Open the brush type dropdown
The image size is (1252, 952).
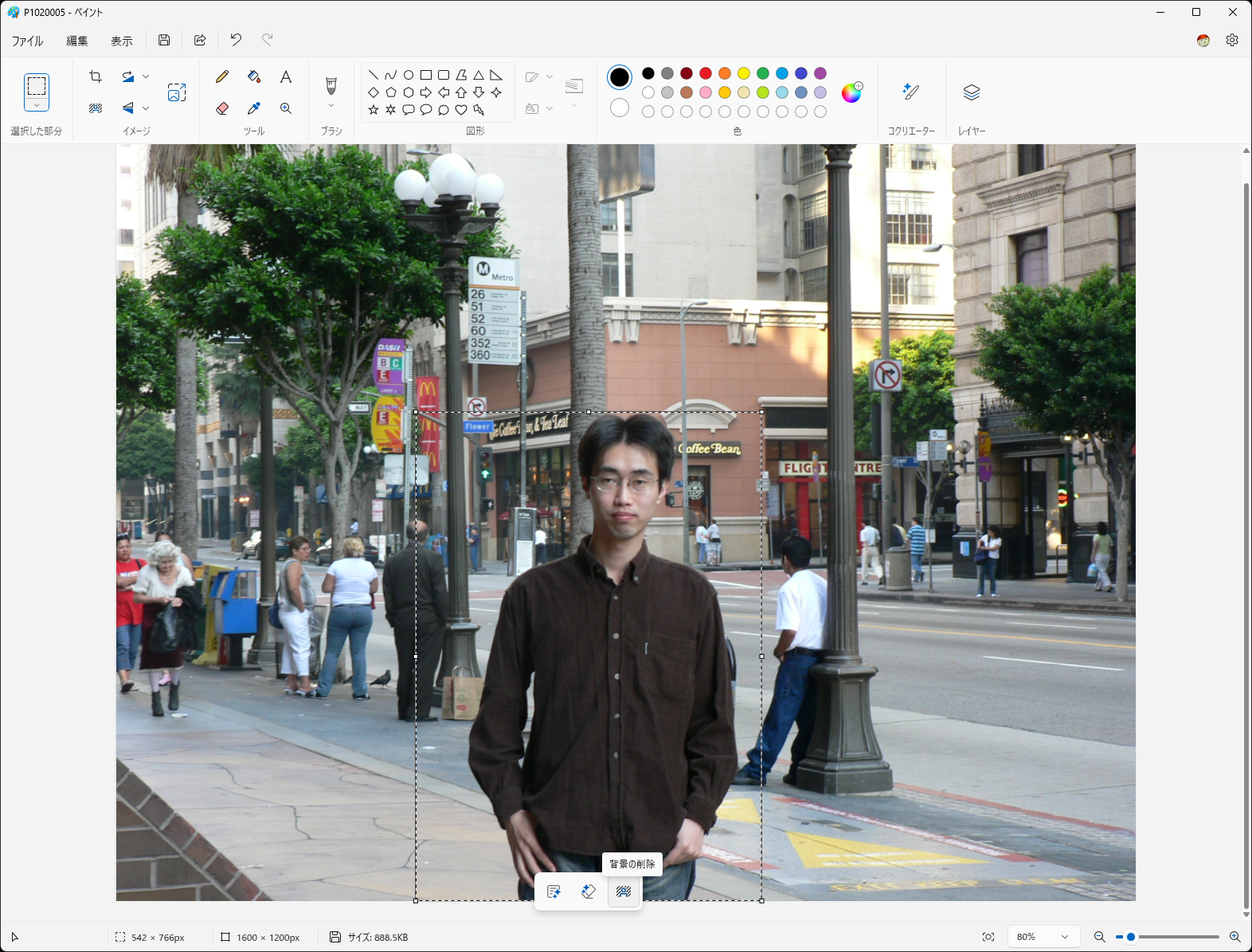[331, 105]
